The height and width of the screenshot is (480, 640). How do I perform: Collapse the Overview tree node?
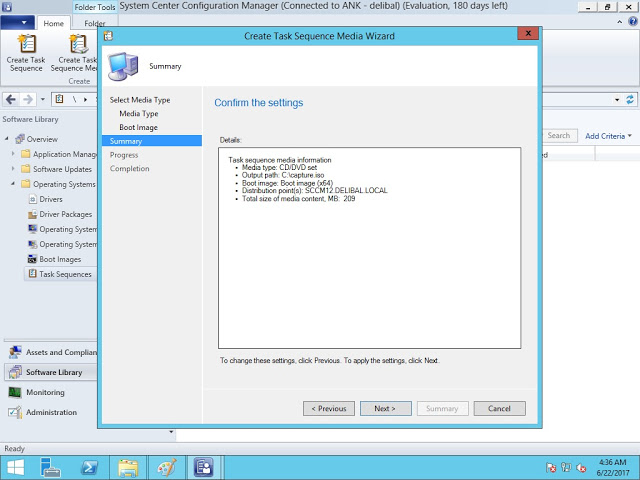pyautogui.click(x=6, y=139)
